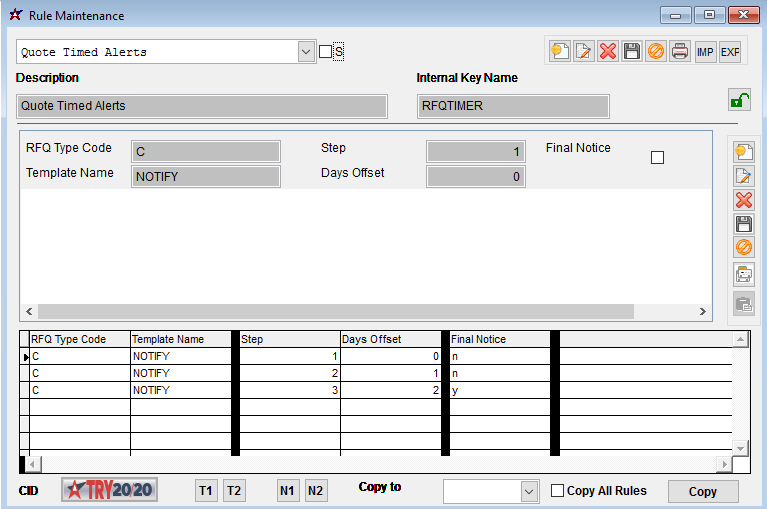Click the IMP import button
Viewport: 767px width, 509px height.
tap(706, 51)
